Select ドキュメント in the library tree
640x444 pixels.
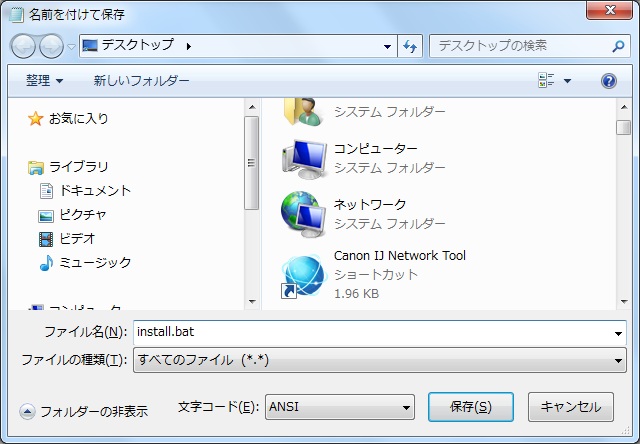pyautogui.click(x=95, y=190)
